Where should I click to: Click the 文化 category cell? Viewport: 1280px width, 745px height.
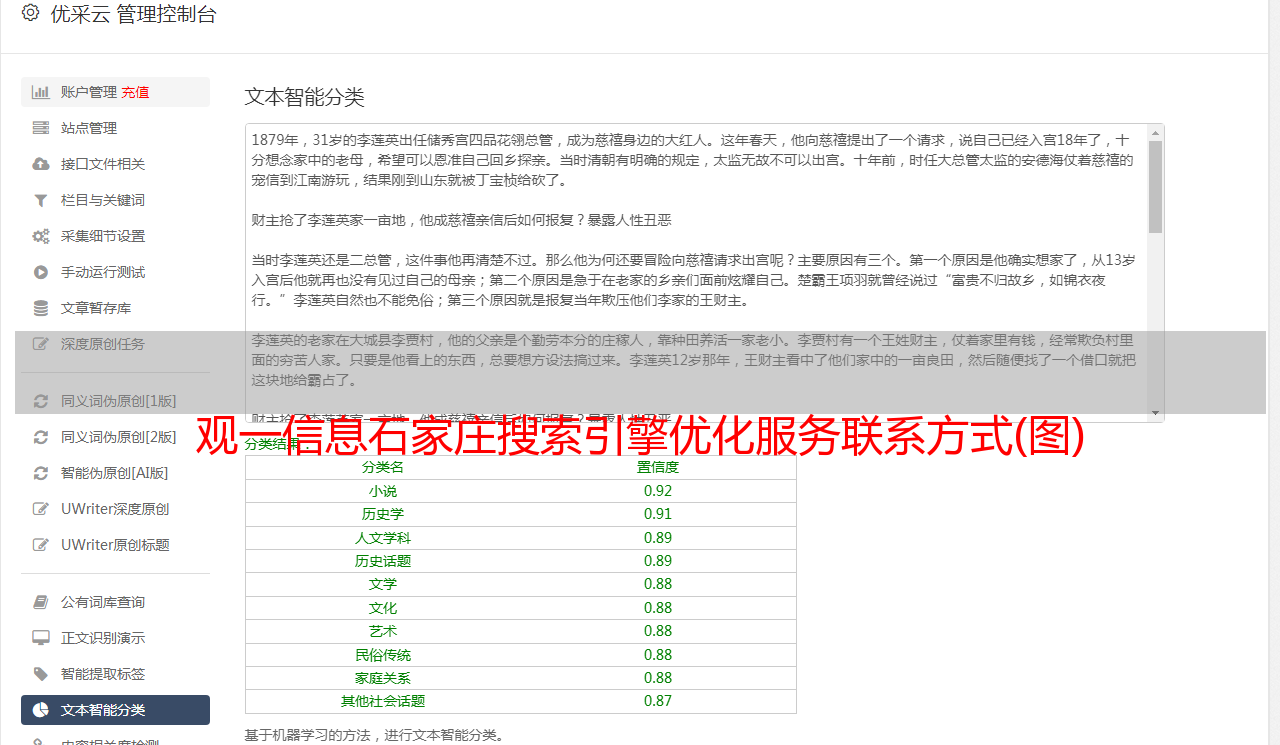click(x=383, y=608)
